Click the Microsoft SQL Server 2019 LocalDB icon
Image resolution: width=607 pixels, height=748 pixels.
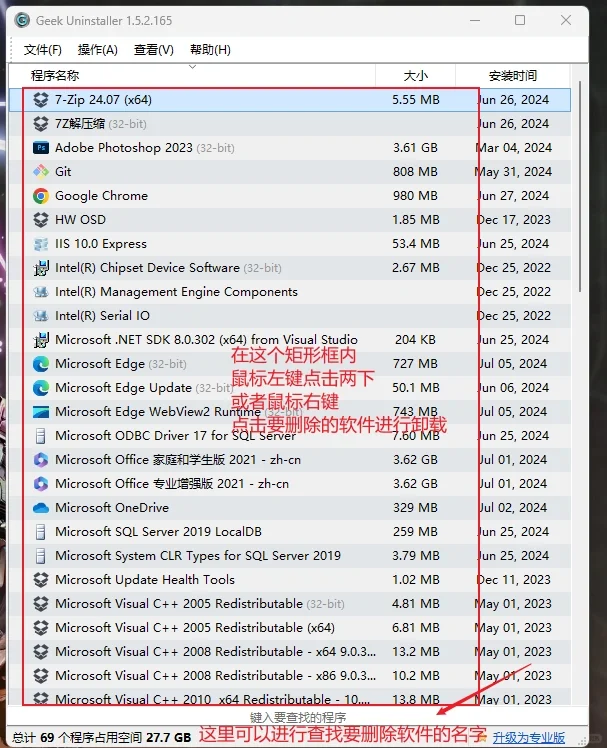[41, 531]
